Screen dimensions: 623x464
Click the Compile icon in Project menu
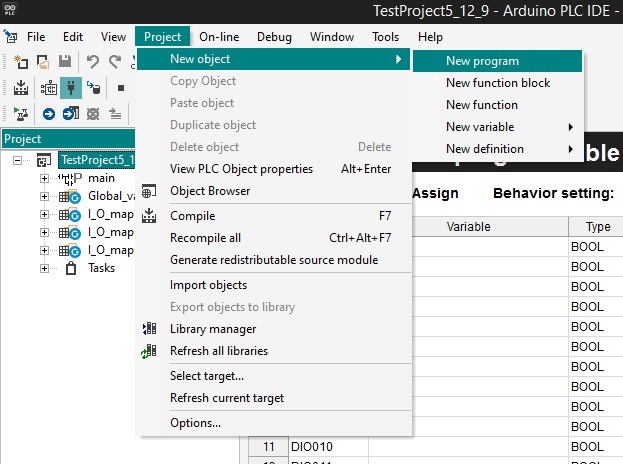(x=149, y=216)
